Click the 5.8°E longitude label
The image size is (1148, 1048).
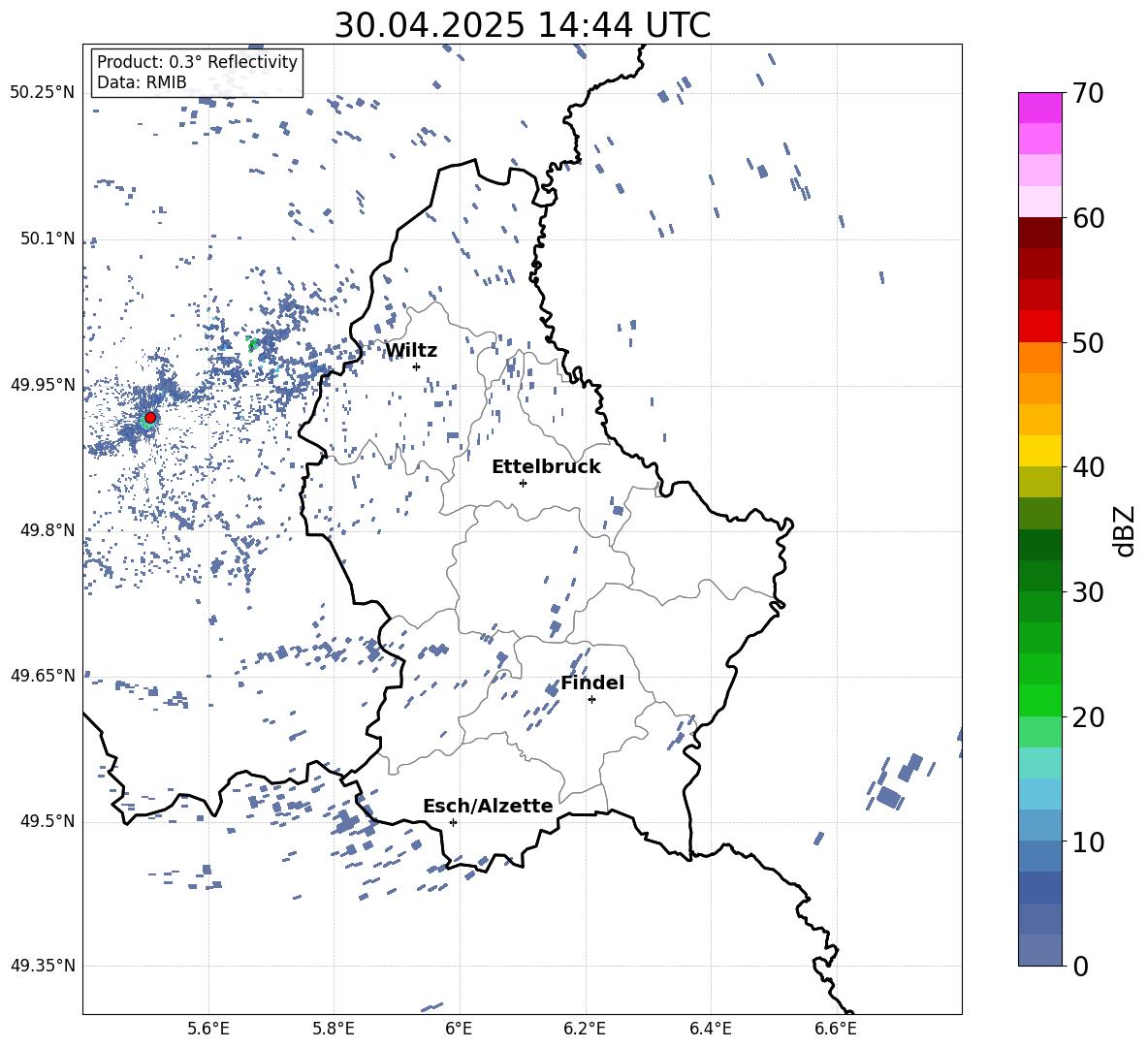(334, 1029)
